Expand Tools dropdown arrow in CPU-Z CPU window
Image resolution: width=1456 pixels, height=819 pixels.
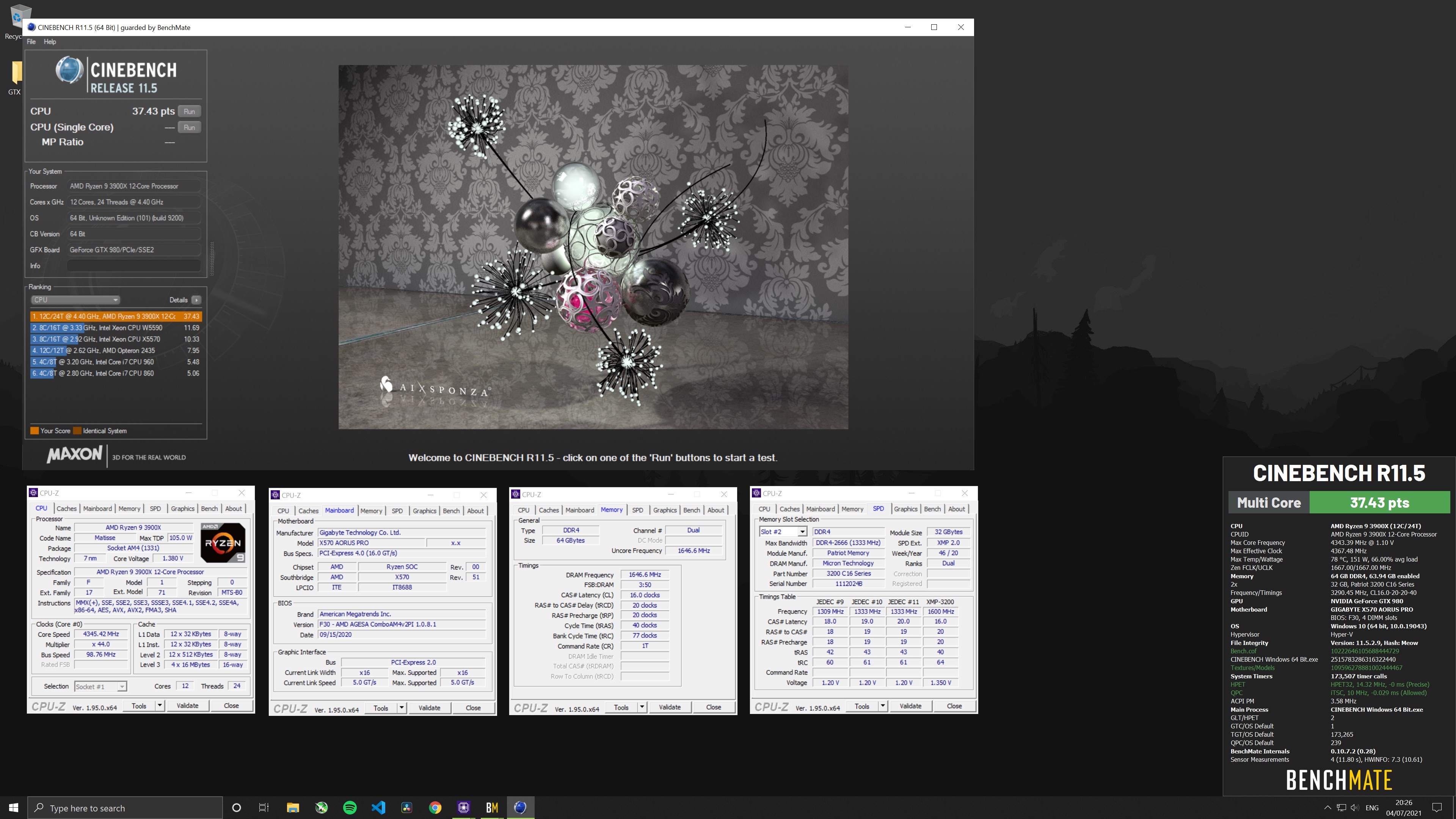(160, 705)
